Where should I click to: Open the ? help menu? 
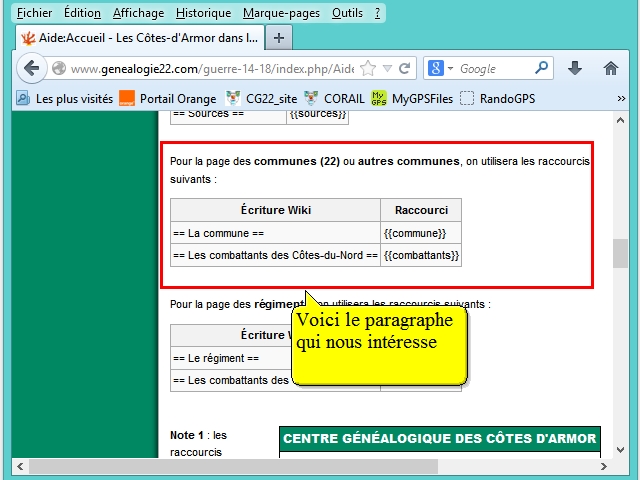tap(377, 13)
